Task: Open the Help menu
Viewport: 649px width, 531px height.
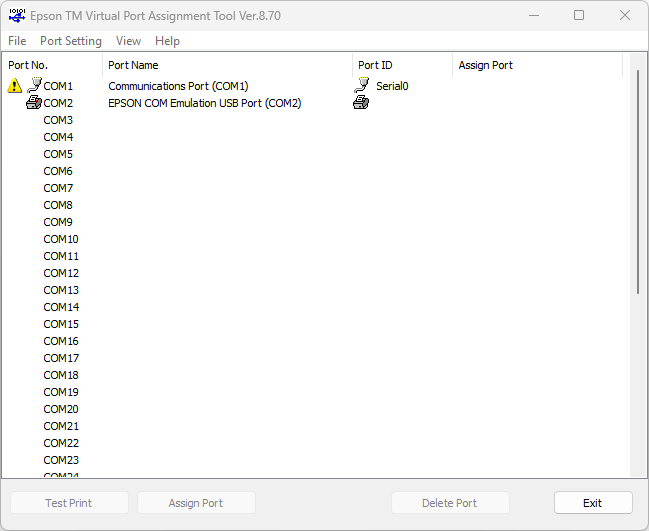Action: [167, 41]
